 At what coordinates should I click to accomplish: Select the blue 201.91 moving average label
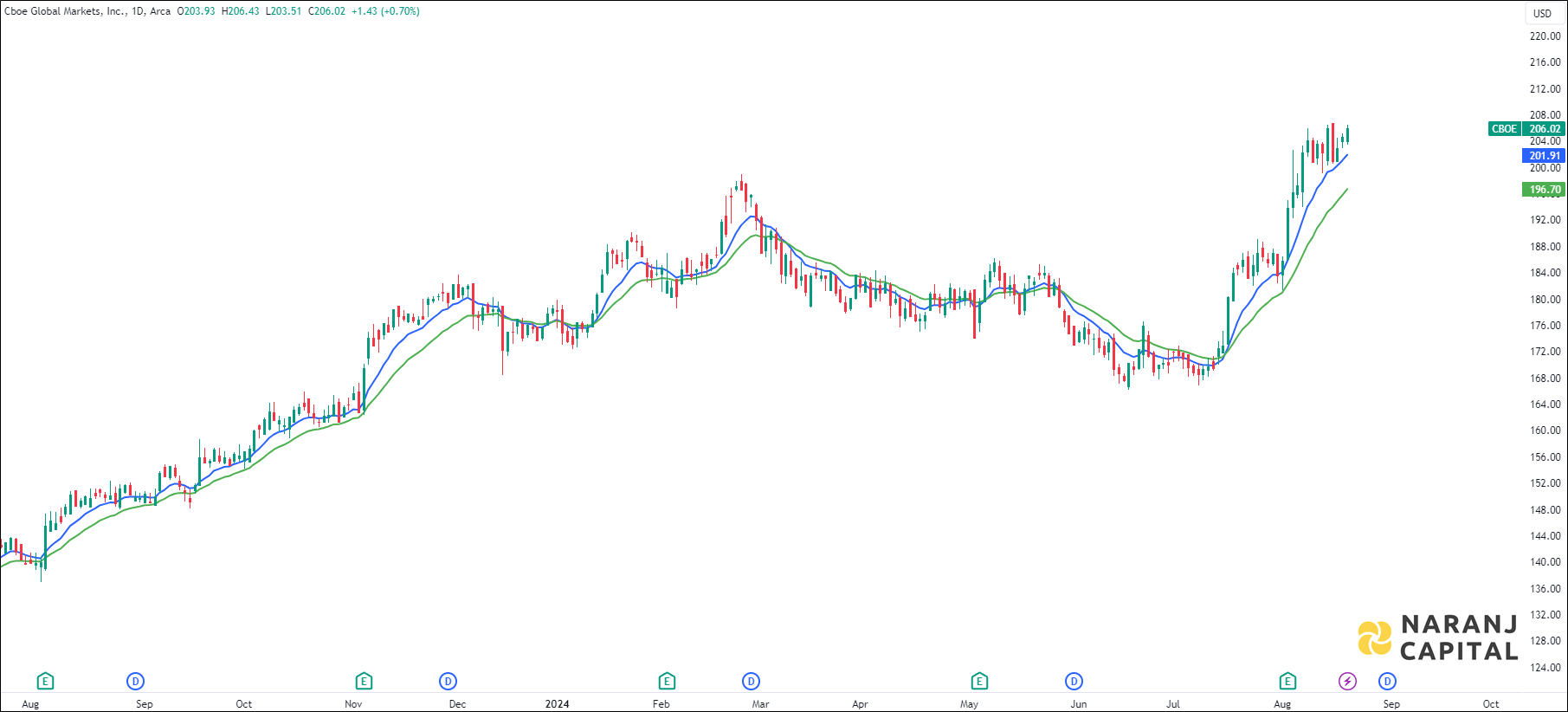(x=1544, y=156)
